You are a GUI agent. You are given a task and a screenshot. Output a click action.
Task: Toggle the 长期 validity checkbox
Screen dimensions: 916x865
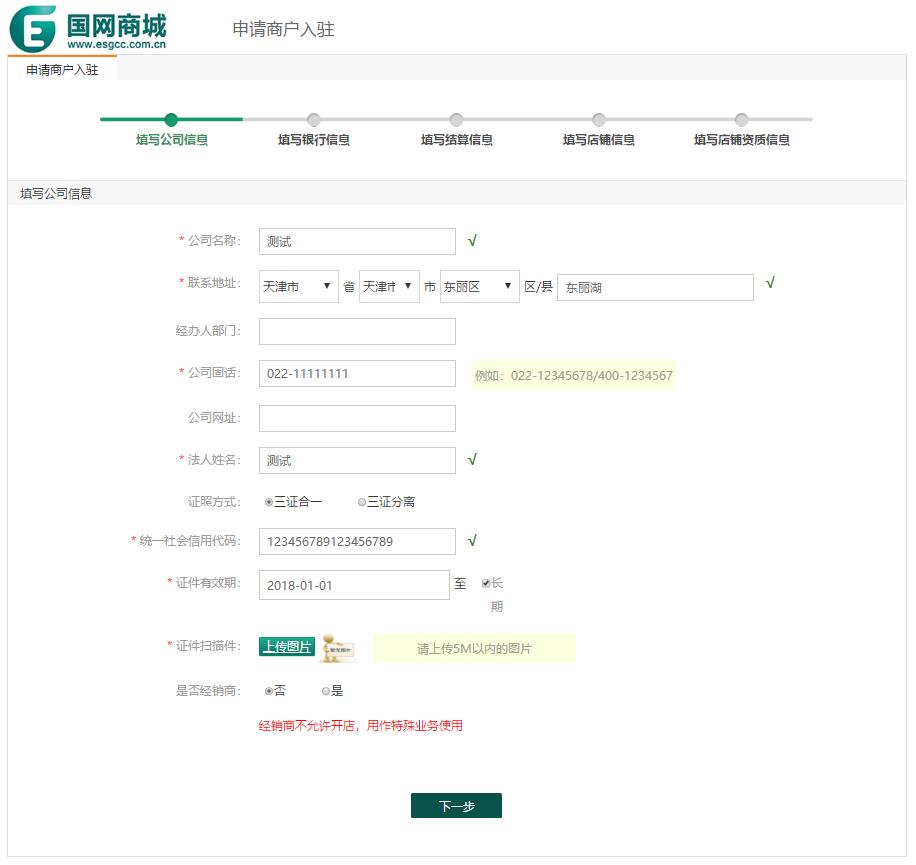(x=485, y=583)
